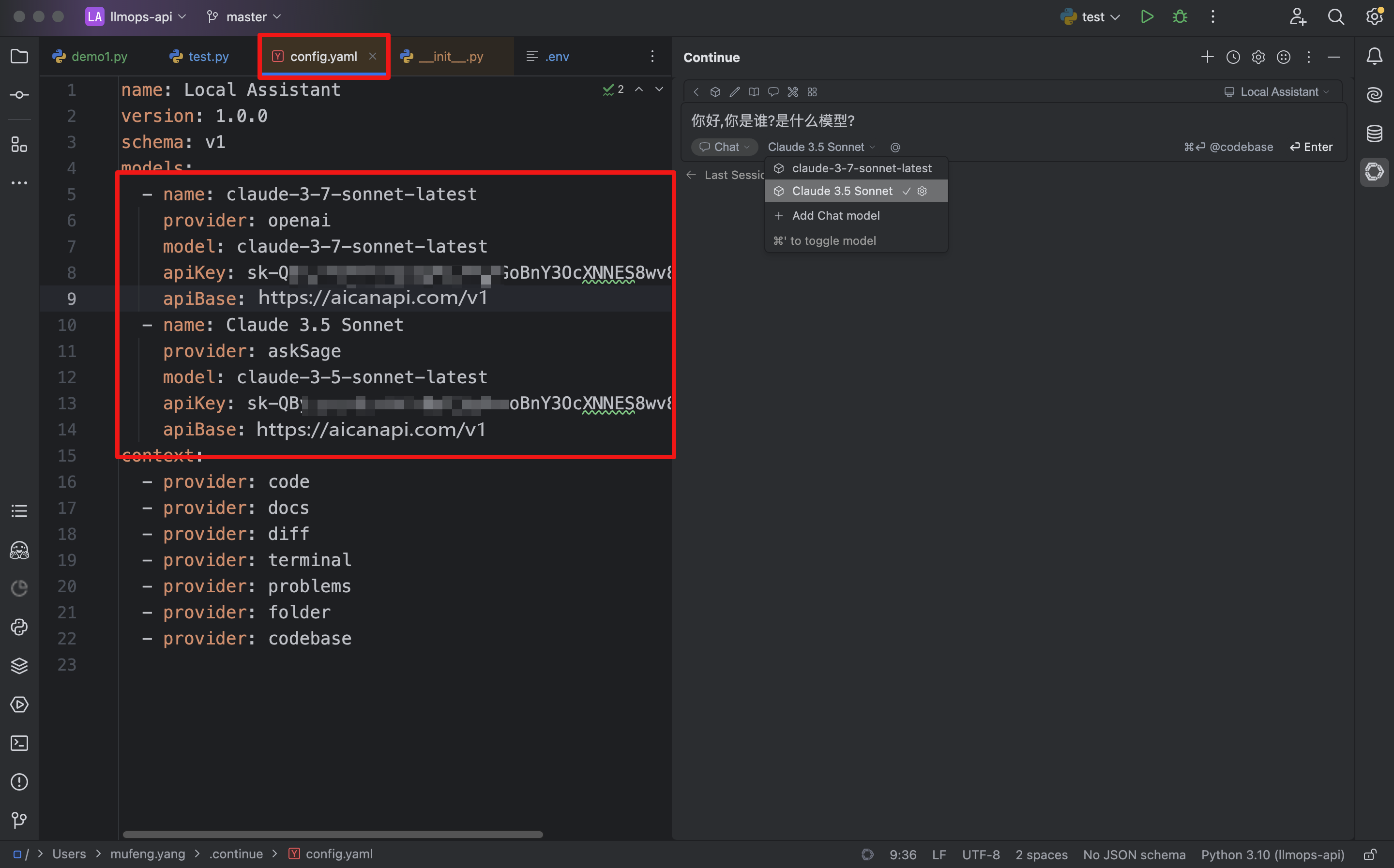The height and width of the screenshot is (868, 1394).
Task: Select the pencil edit icon in Continue toolbar
Action: click(x=734, y=92)
